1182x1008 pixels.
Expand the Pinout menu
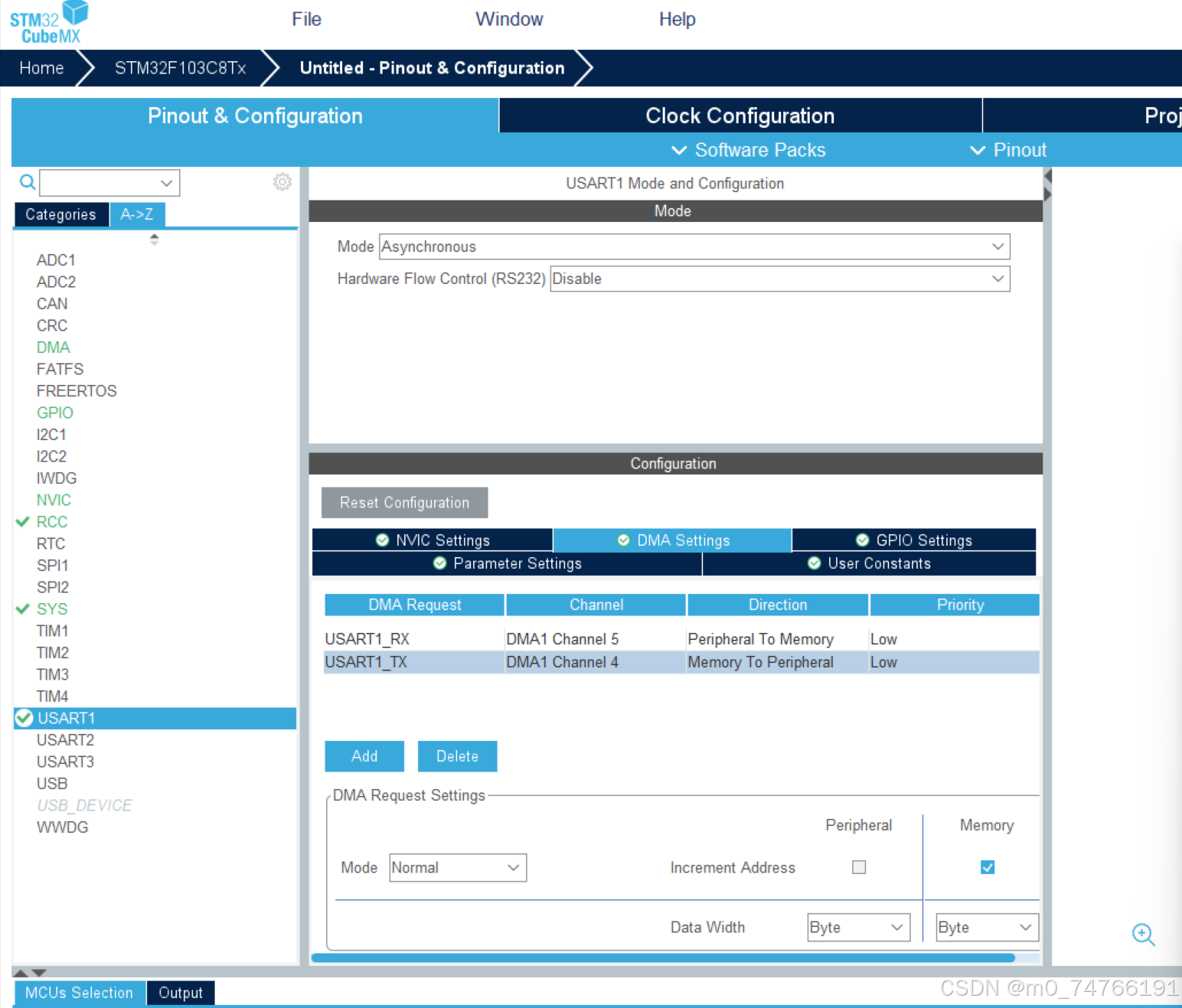tap(1008, 150)
